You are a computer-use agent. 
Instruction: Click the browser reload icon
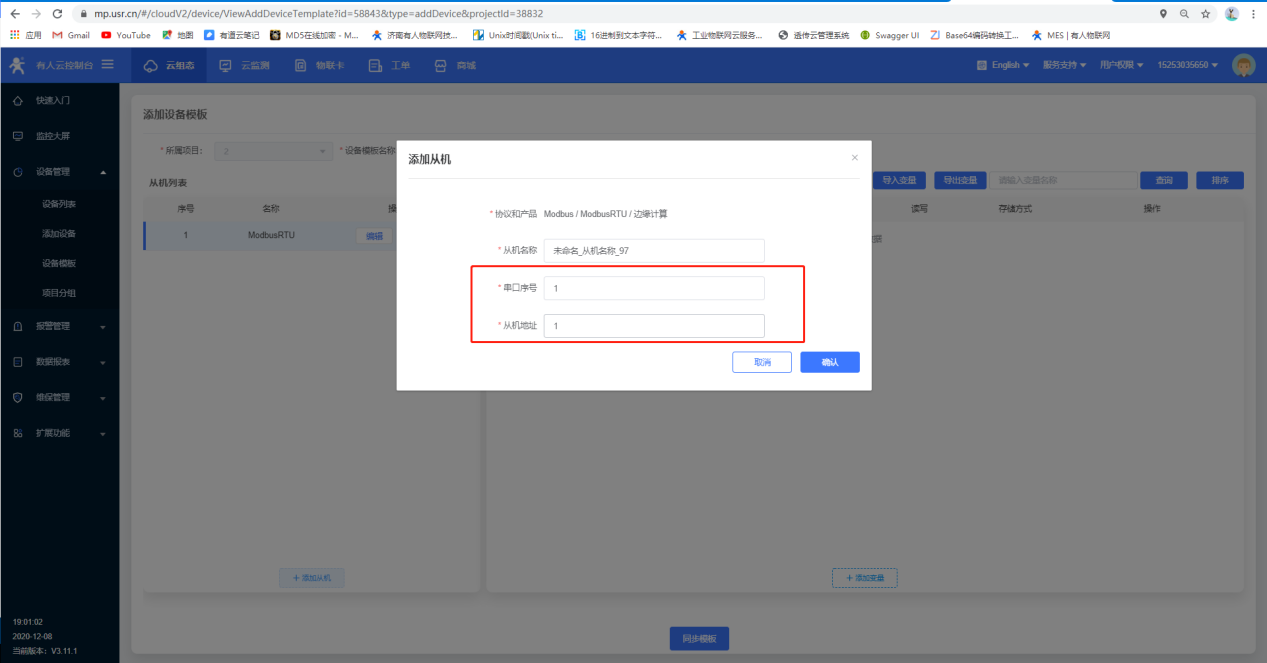pos(56,14)
